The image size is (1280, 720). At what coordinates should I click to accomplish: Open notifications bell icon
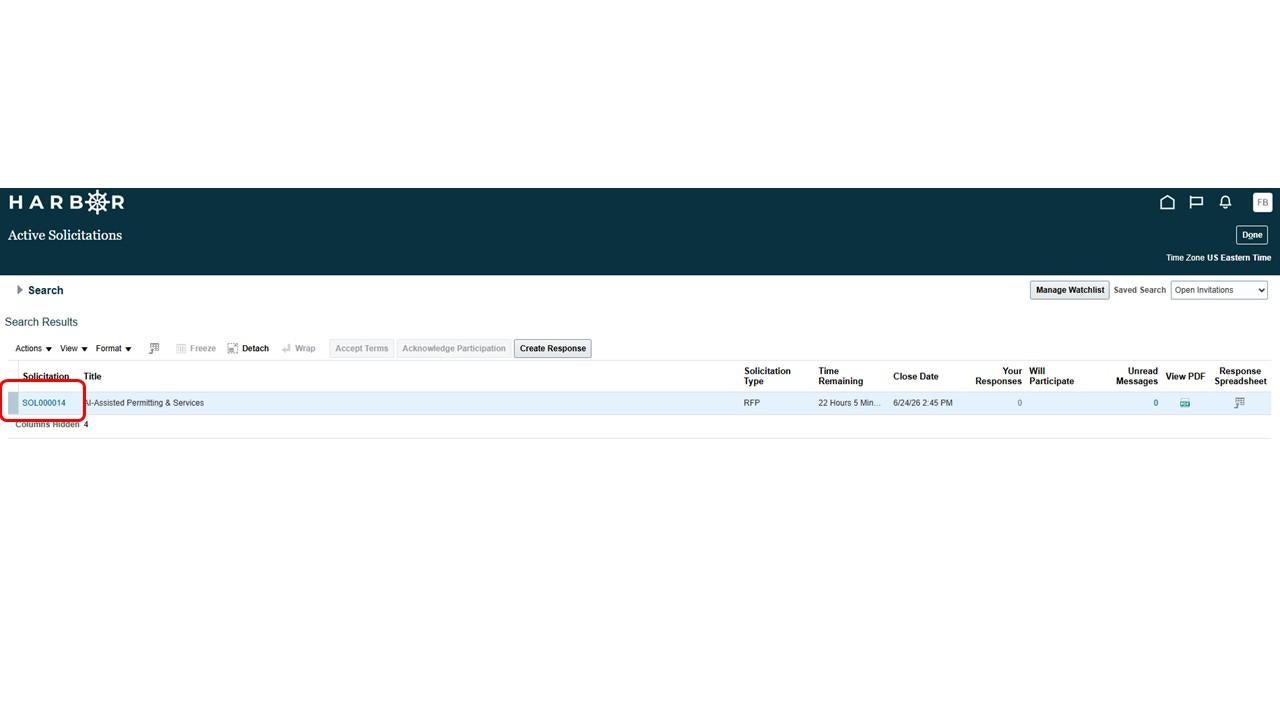click(1225, 202)
